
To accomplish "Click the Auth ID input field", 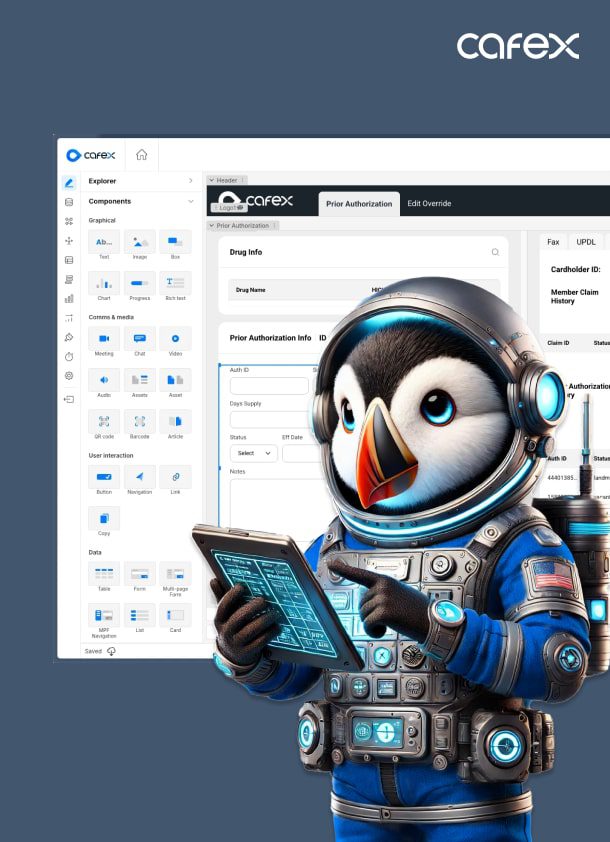I will [x=269, y=386].
